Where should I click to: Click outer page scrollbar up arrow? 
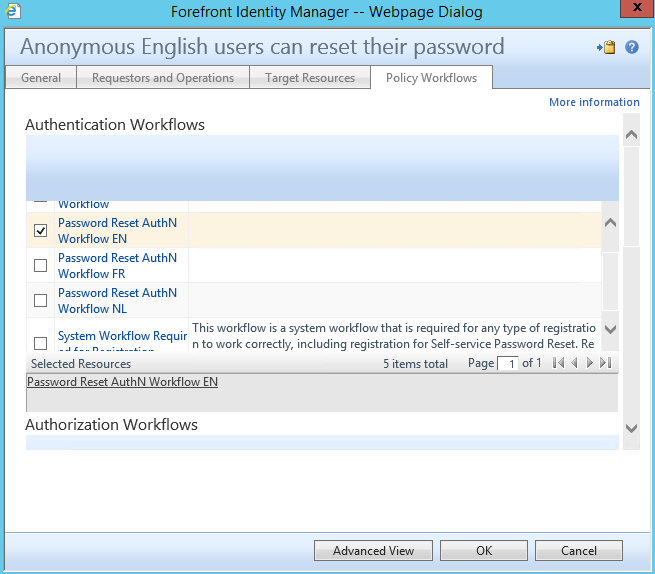631,135
